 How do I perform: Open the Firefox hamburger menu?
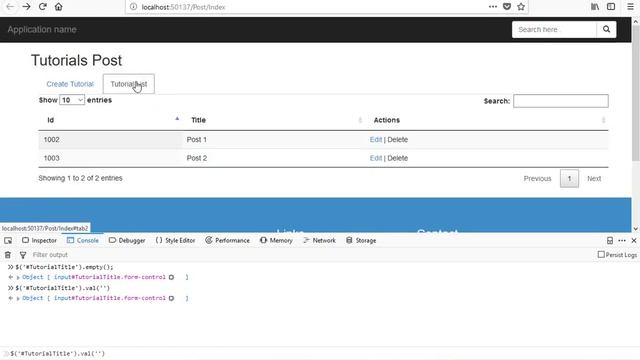630,7
